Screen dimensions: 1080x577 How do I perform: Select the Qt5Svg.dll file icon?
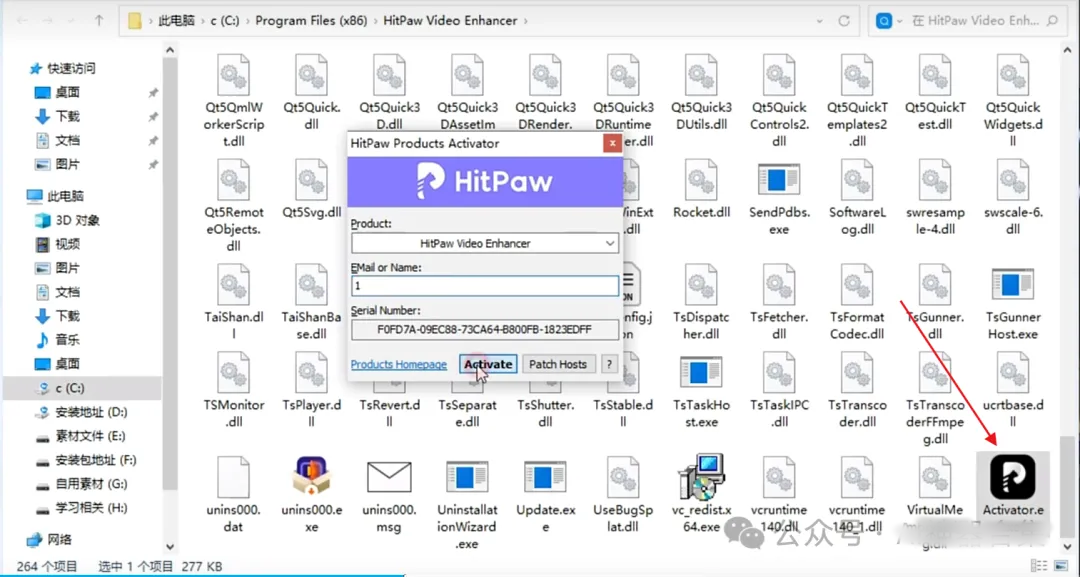[x=311, y=180]
